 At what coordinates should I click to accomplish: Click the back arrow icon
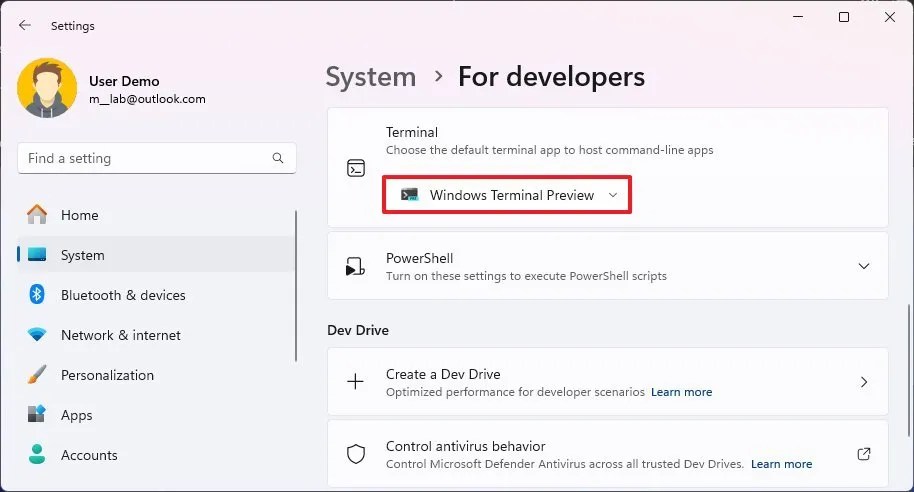24,25
